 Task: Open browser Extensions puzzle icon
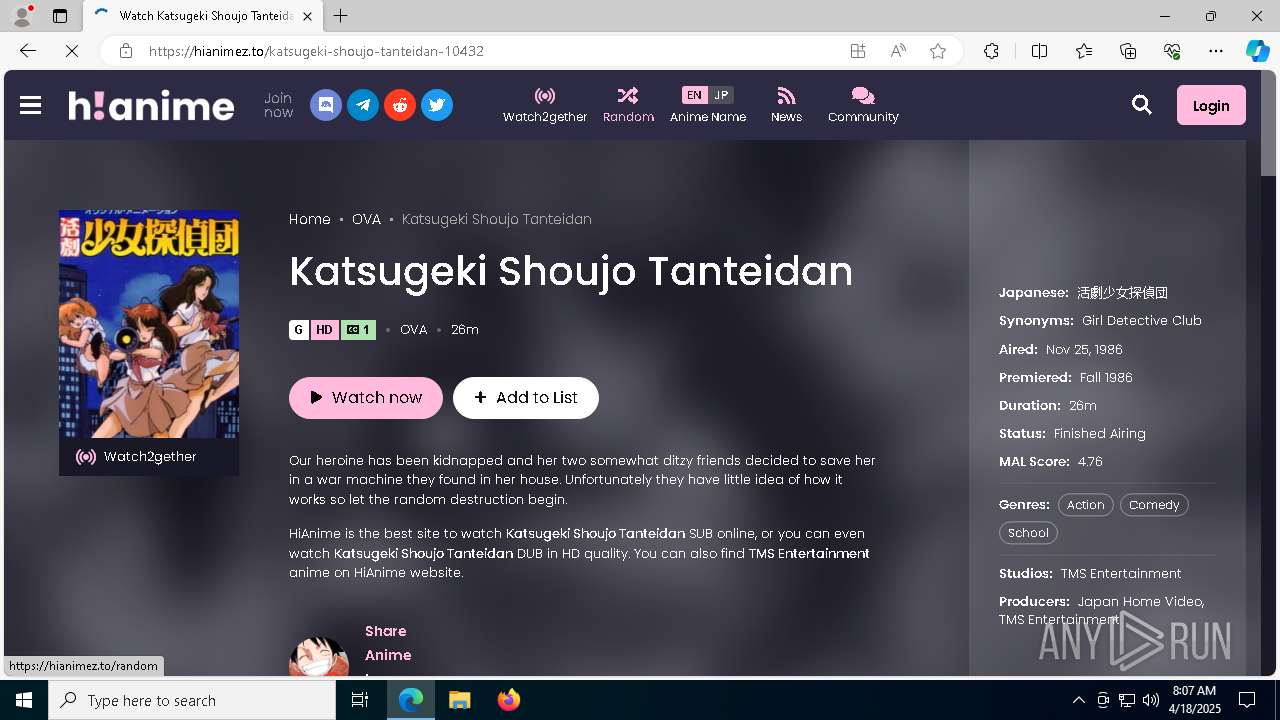(991, 51)
